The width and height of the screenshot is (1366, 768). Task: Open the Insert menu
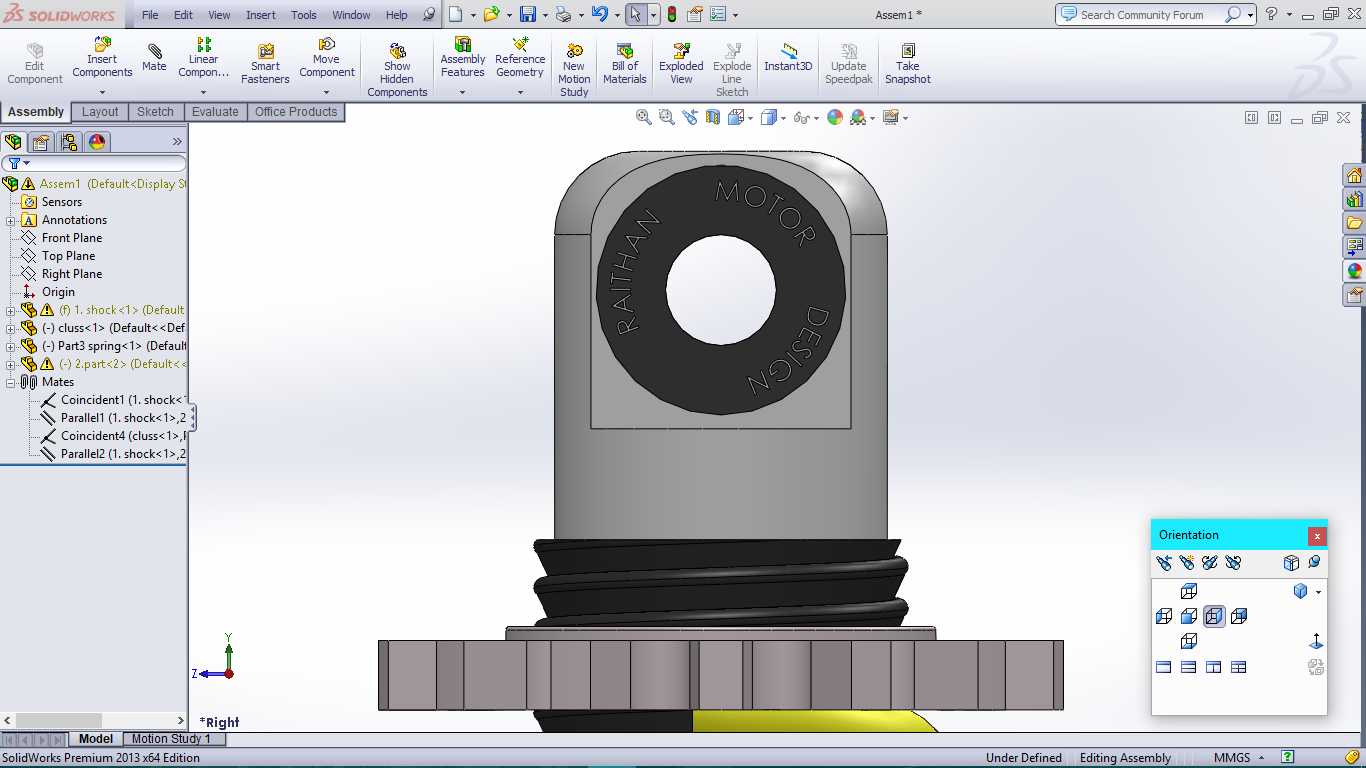coord(261,15)
